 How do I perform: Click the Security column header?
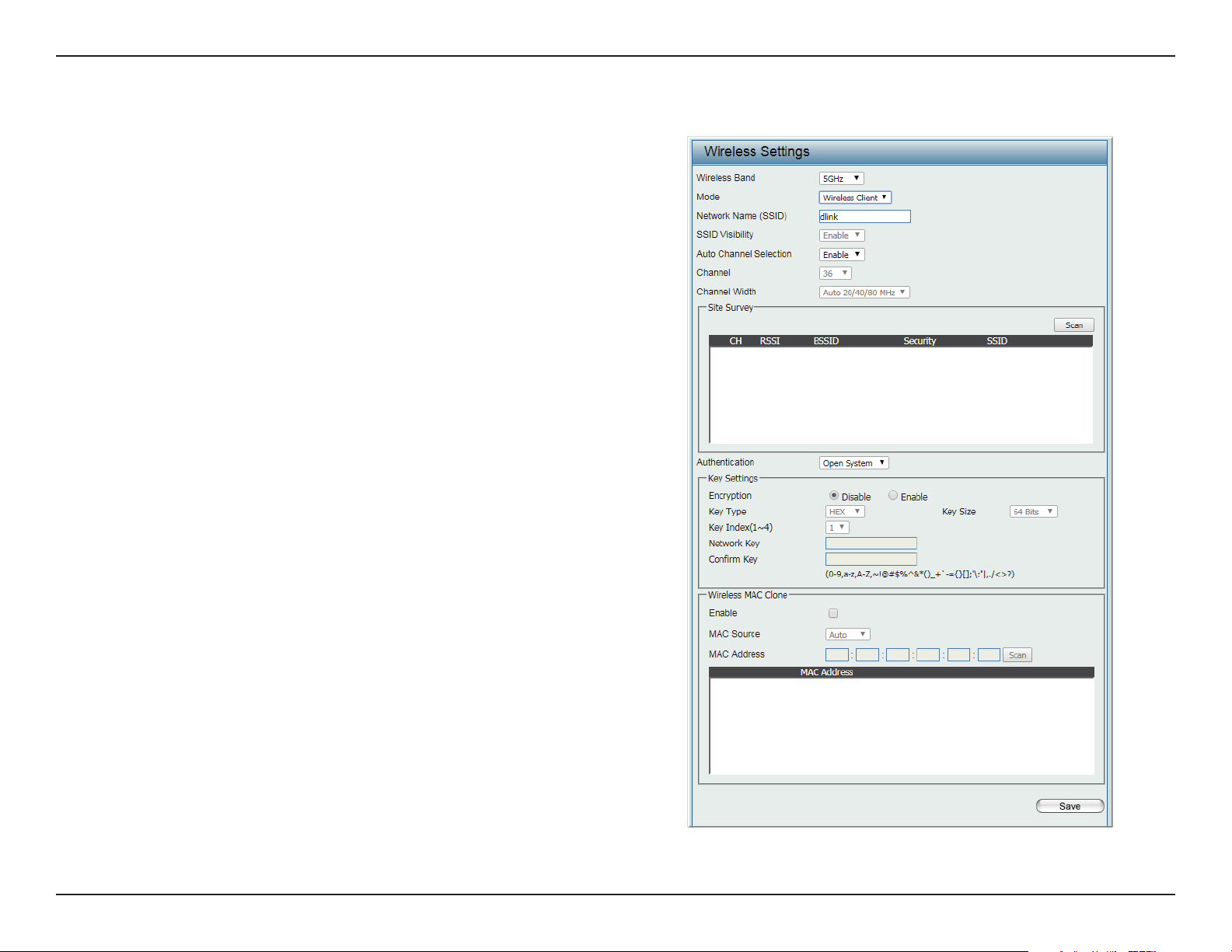tap(920, 341)
